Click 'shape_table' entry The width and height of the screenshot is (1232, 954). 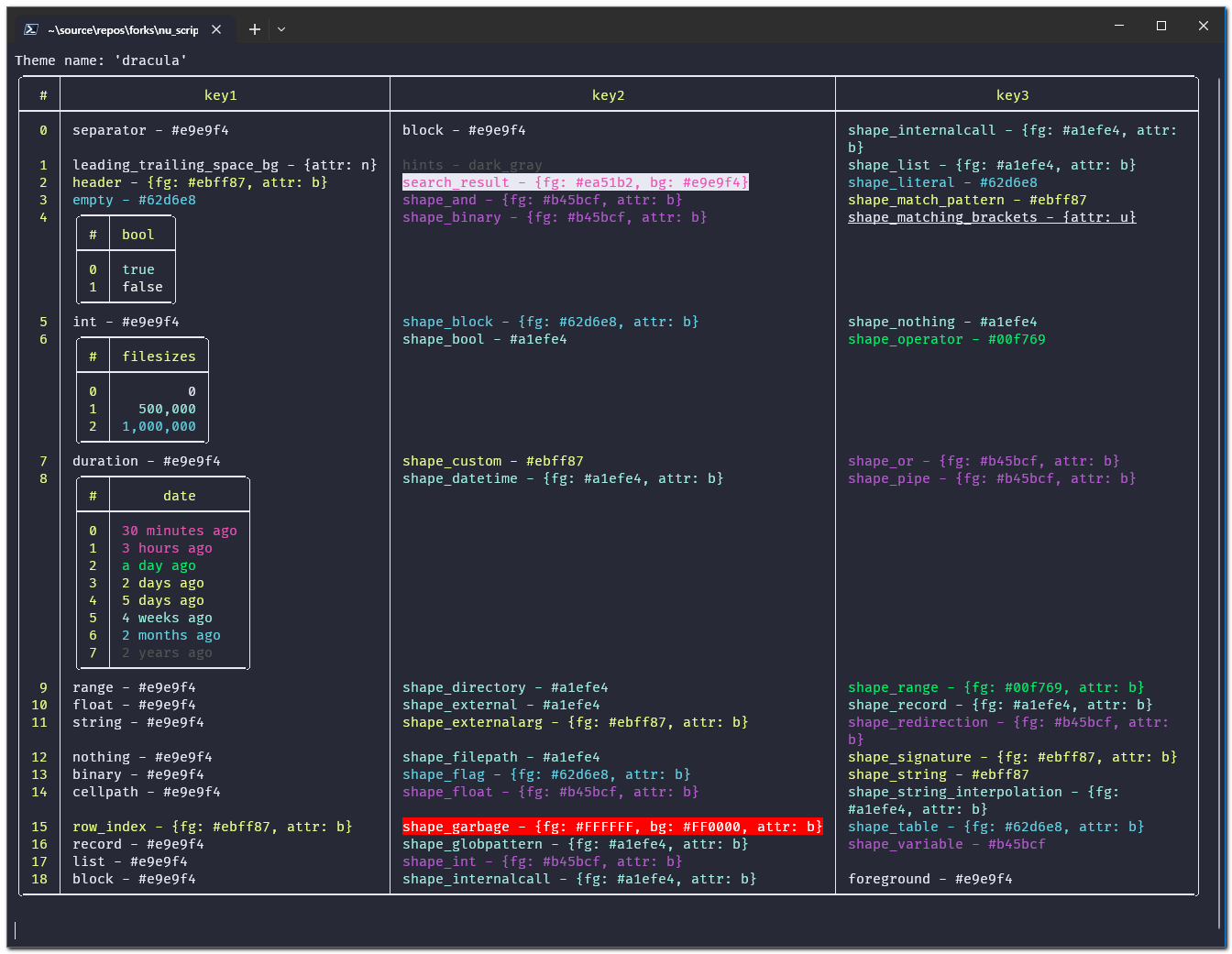tap(996, 827)
